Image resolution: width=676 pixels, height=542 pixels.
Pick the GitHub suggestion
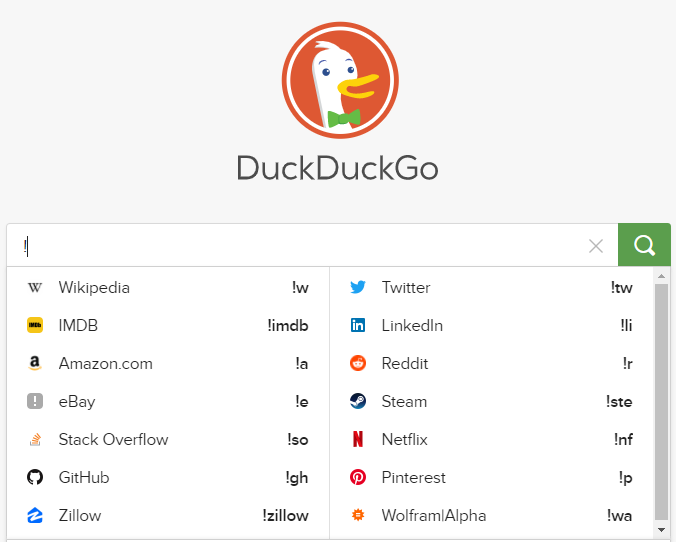coord(168,477)
